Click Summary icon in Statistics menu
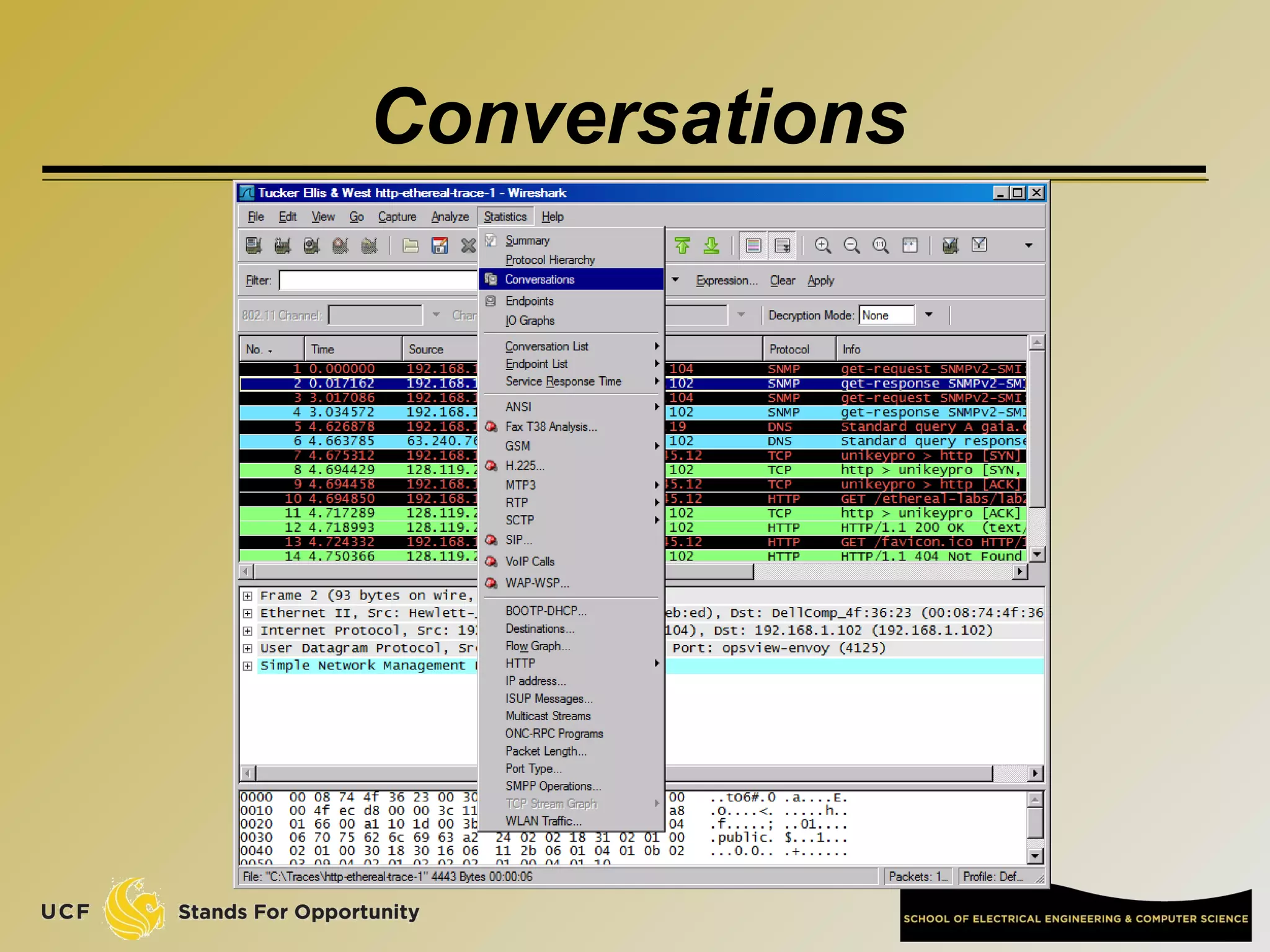The image size is (1270, 952). 491,240
